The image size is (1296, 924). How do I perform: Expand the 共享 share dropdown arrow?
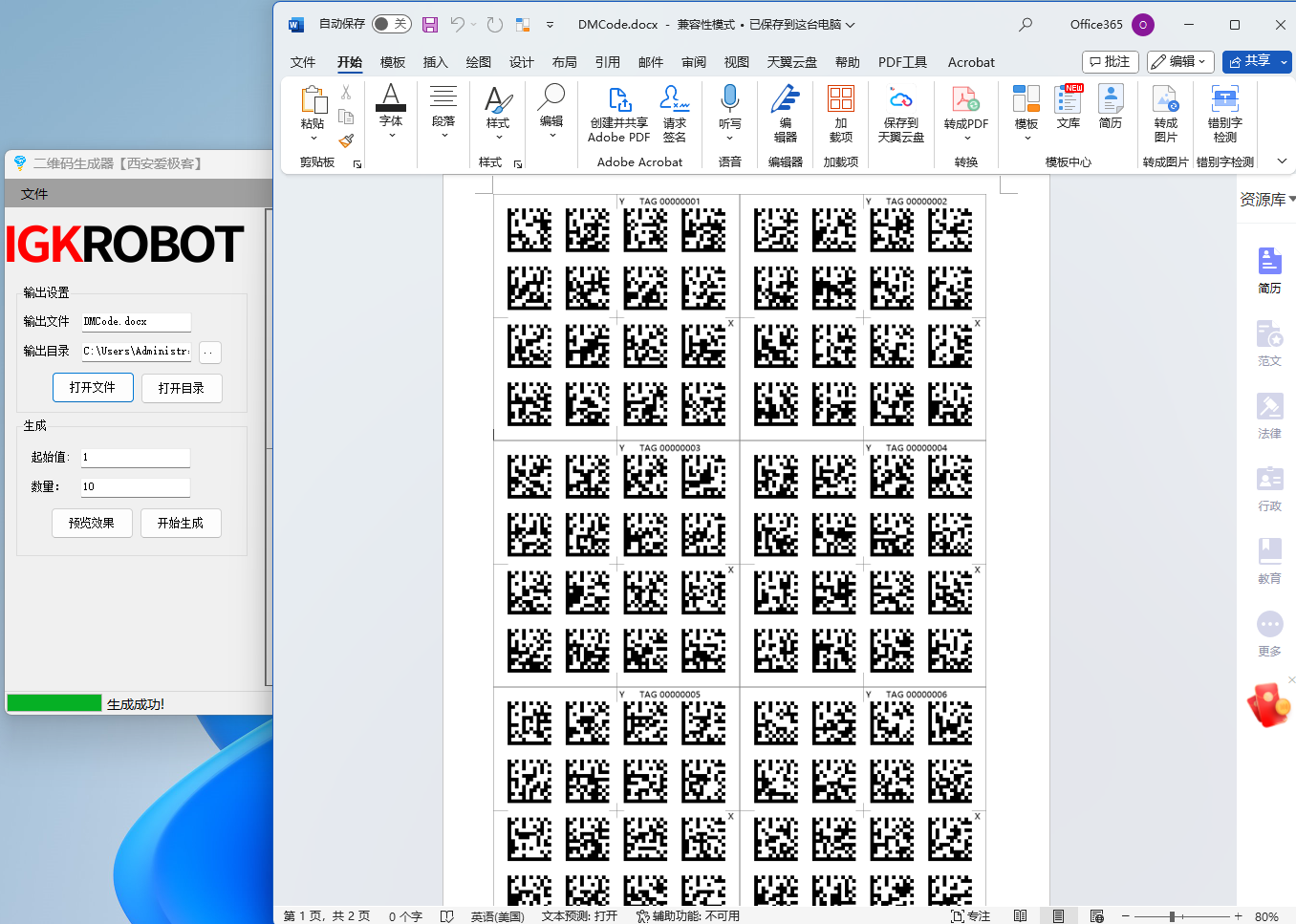pos(1284,62)
